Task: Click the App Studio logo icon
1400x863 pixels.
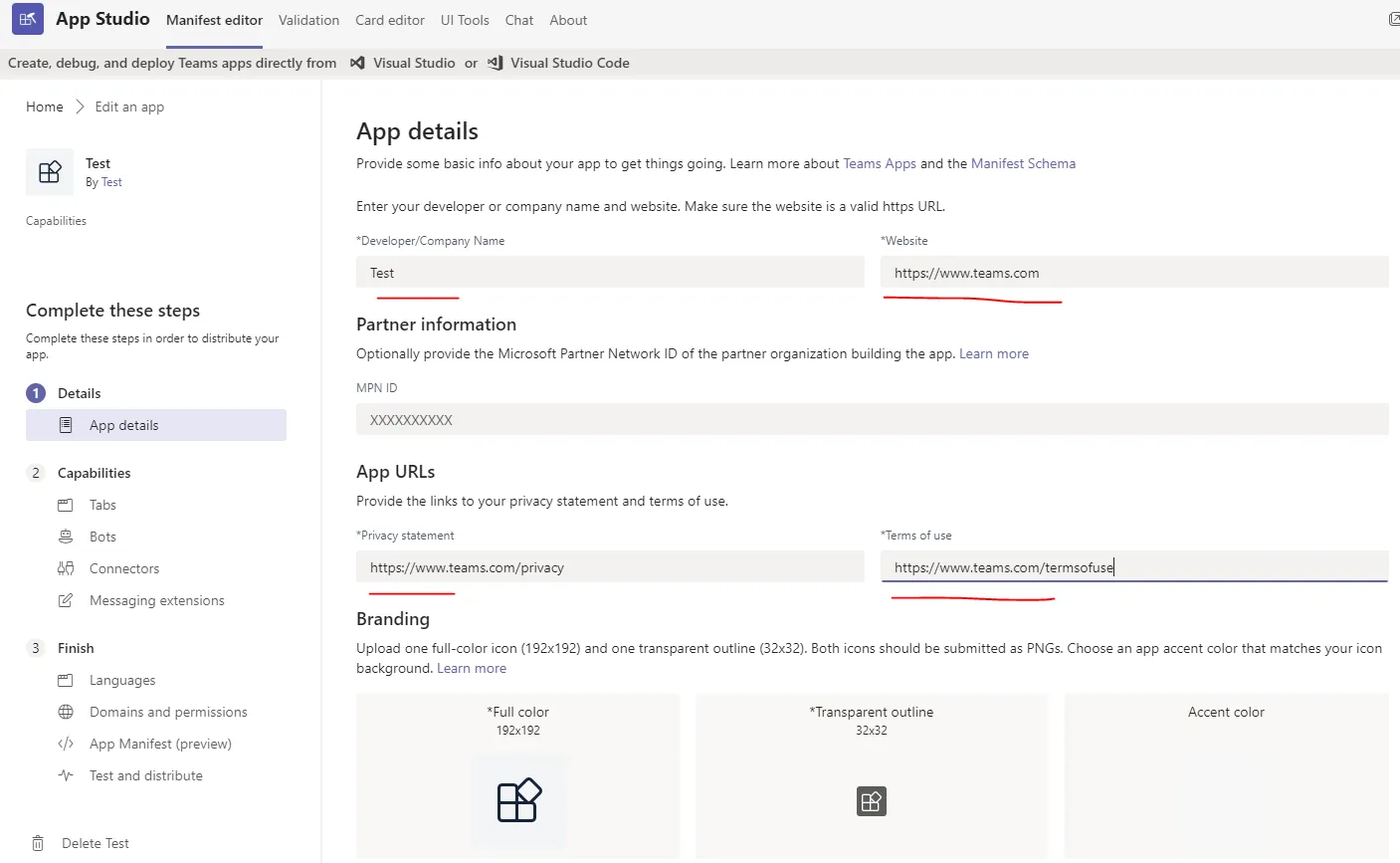Action: (28, 19)
